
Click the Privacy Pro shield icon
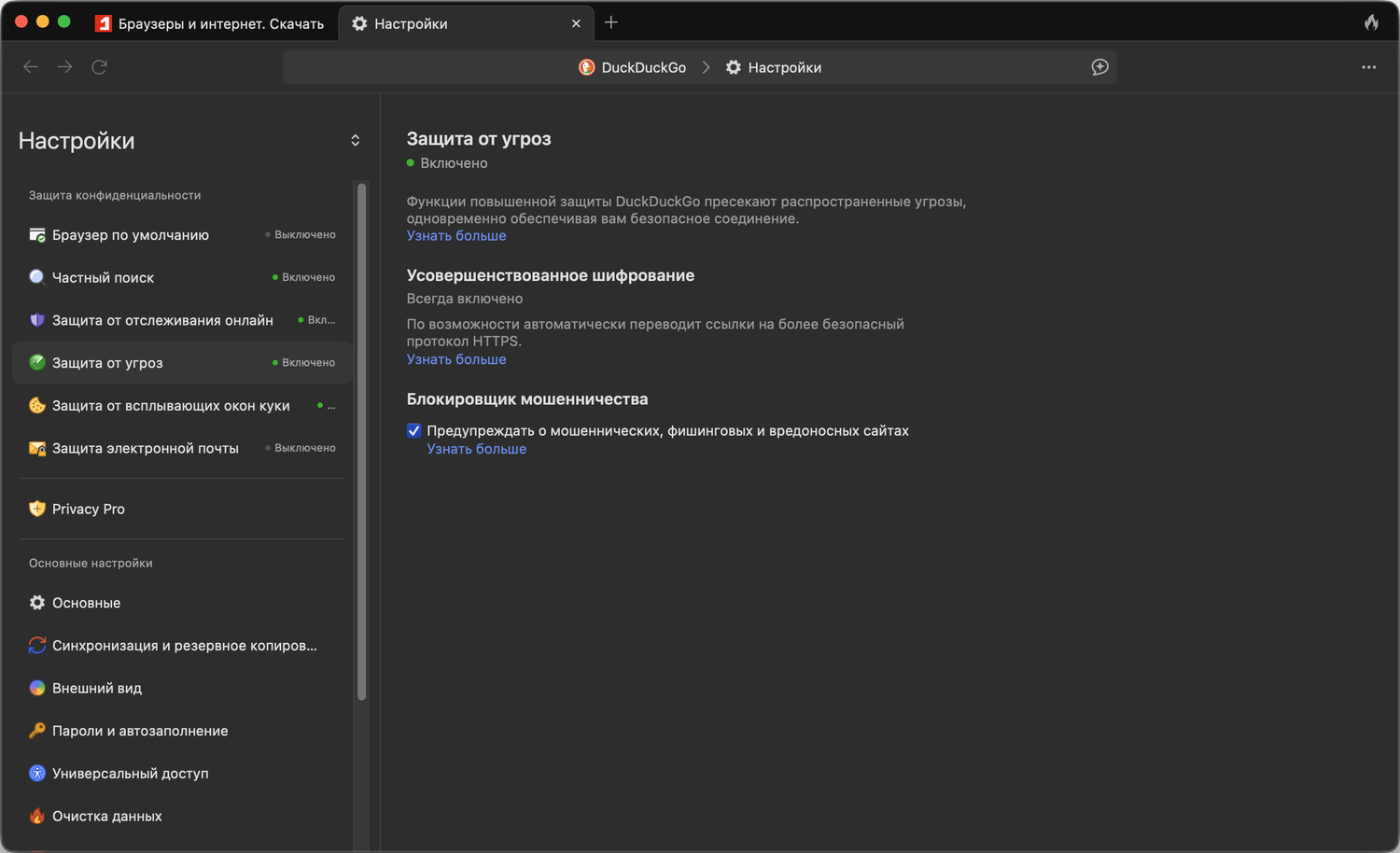(x=37, y=509)
